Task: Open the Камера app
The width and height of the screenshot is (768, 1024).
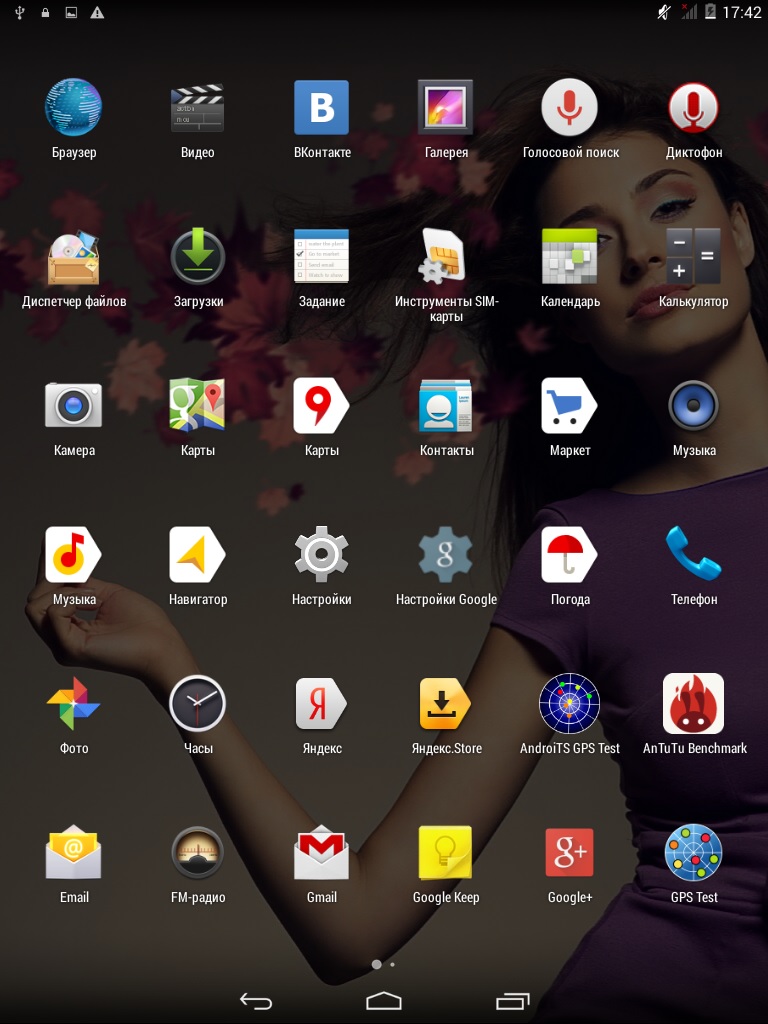Action: (73, 405)
